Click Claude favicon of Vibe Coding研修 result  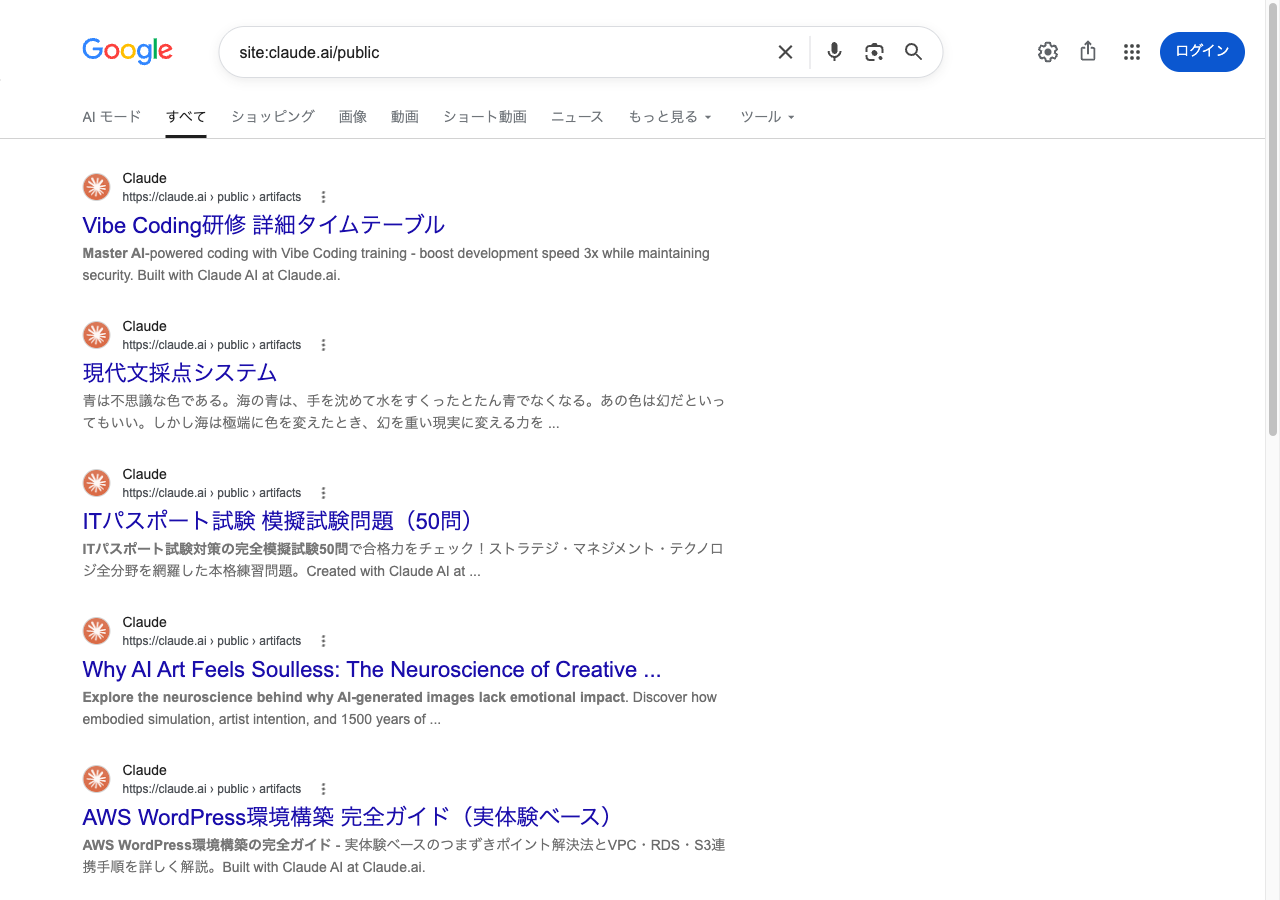[x=96, y=187]
